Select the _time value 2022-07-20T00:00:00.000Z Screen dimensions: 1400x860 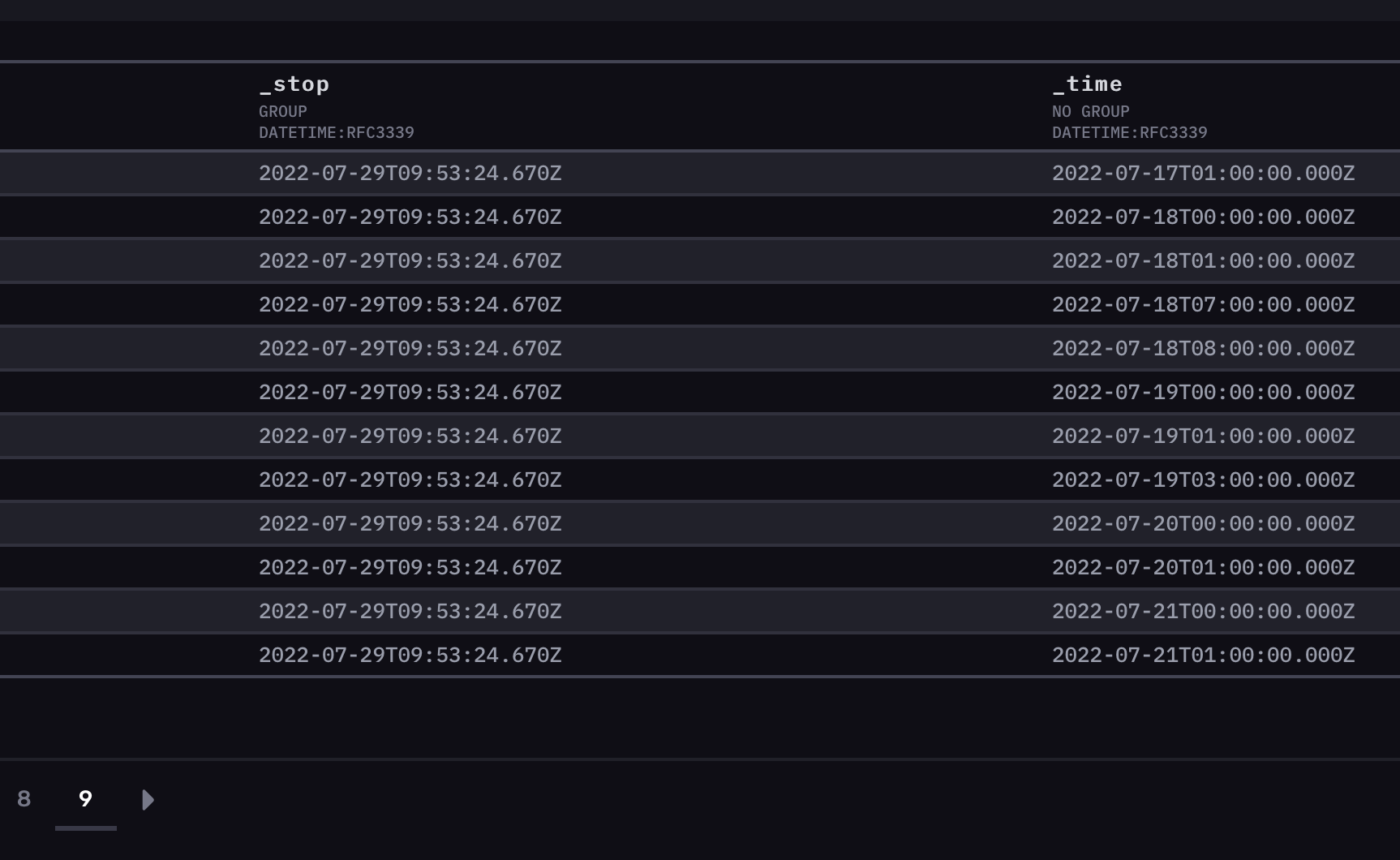pos(1203,524)
